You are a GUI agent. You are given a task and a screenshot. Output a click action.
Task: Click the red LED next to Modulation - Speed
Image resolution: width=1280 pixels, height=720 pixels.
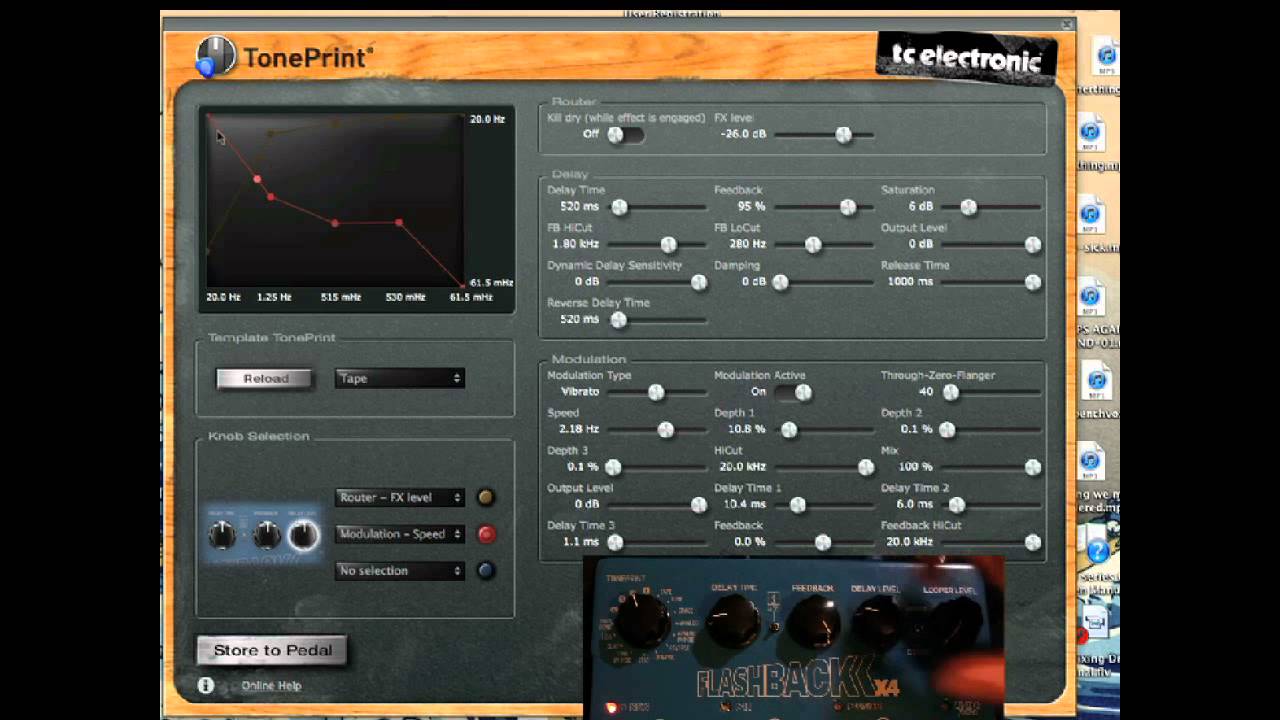[486, 534]
